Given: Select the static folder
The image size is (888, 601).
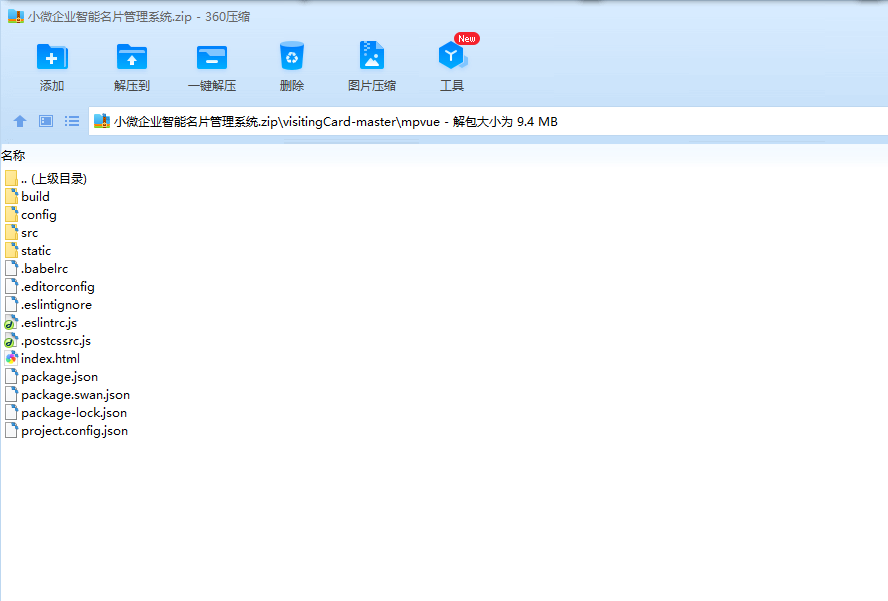Looking at the screenshot, I should point(28,251).
